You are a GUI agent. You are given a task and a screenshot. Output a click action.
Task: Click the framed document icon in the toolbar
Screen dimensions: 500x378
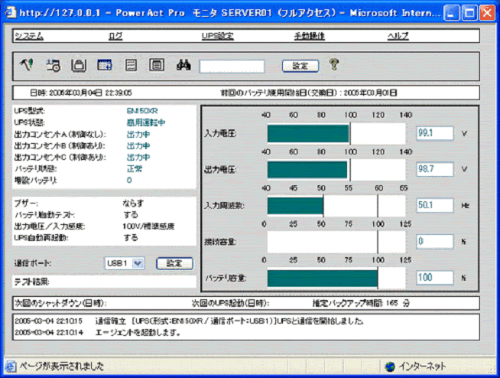pos(156,65)
